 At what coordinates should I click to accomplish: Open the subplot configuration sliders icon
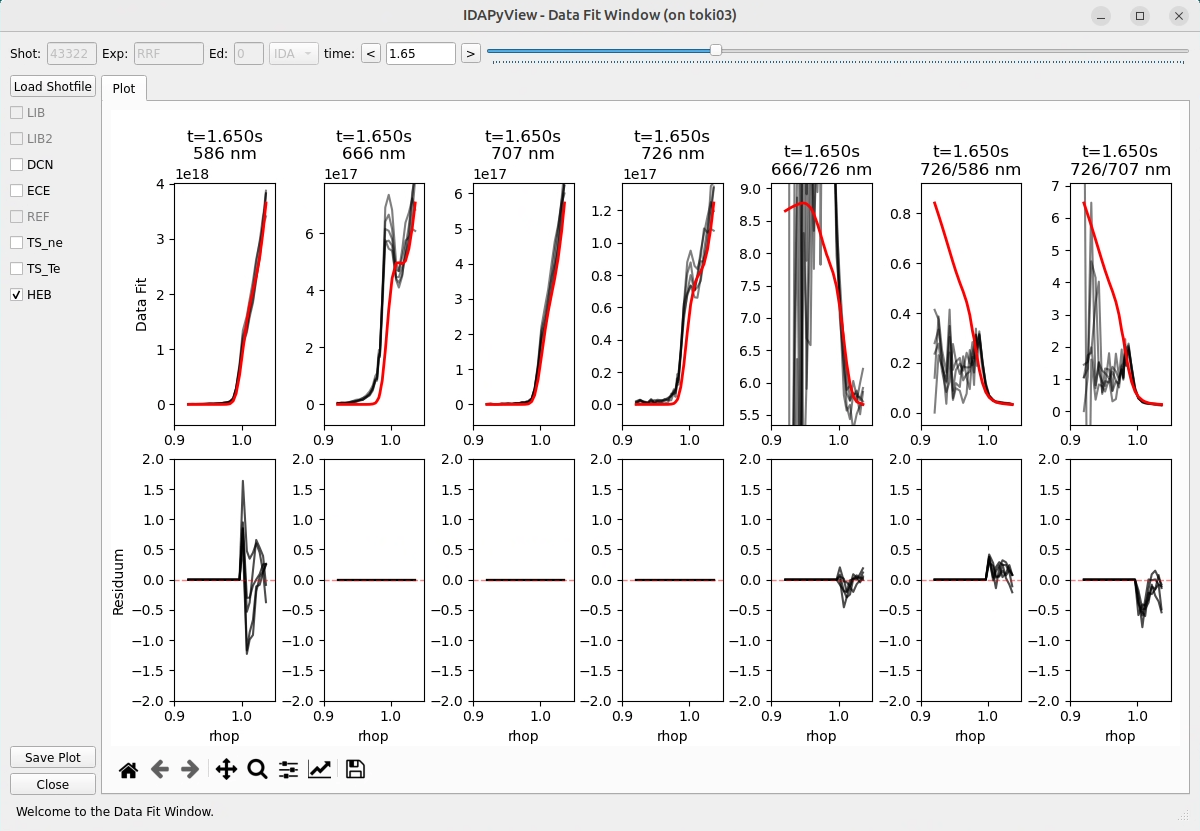click(x=288, y=769)
